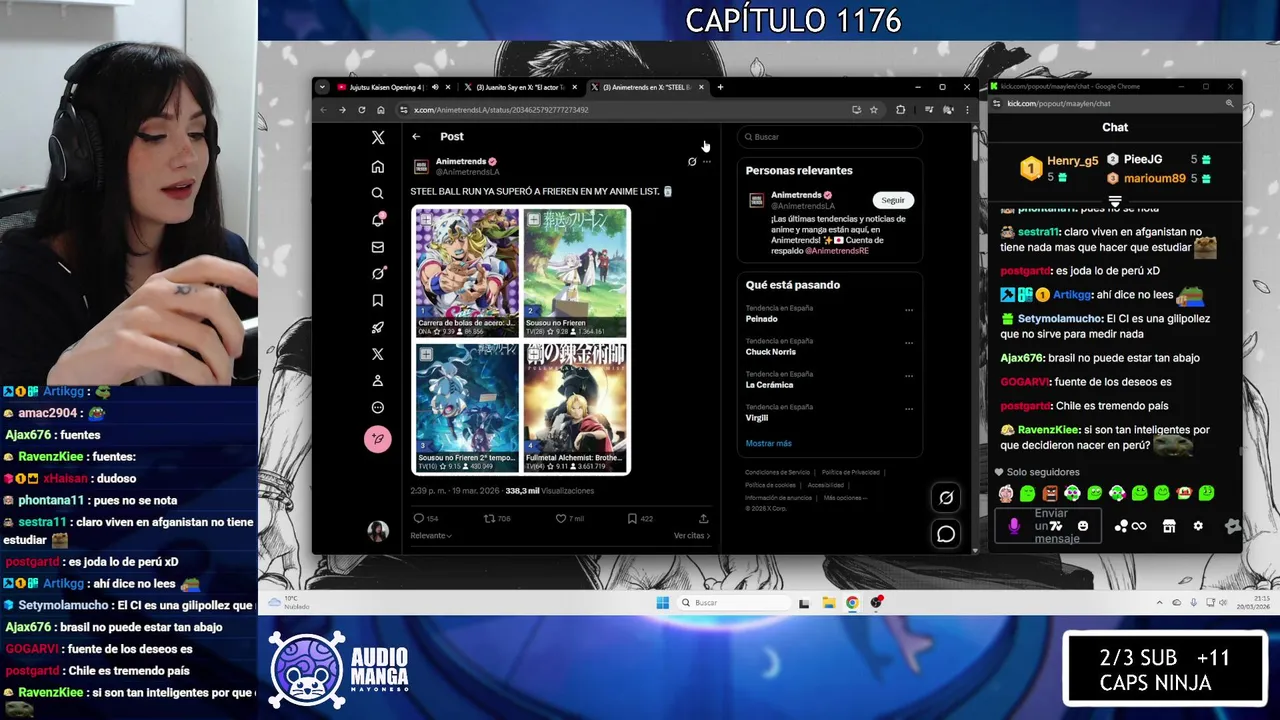Viewport: 1280px width, 720px height.
Task: Click the pink compose post button
Action: [x=378, y=438]
